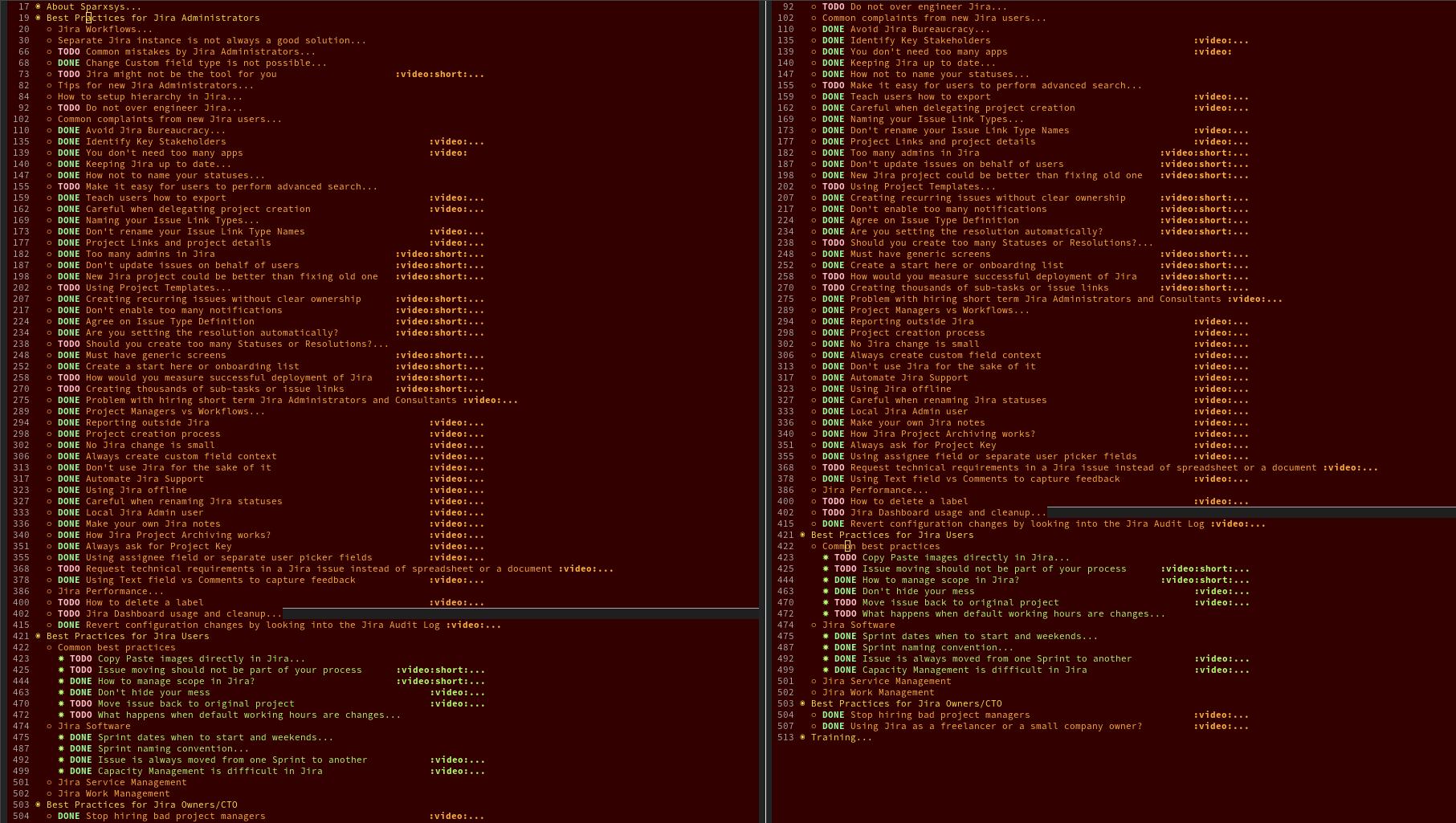Toggle DONE on Using Jira offline in right pane
This screenshot has width=1456, height=823.
click(x=834, y=389)
